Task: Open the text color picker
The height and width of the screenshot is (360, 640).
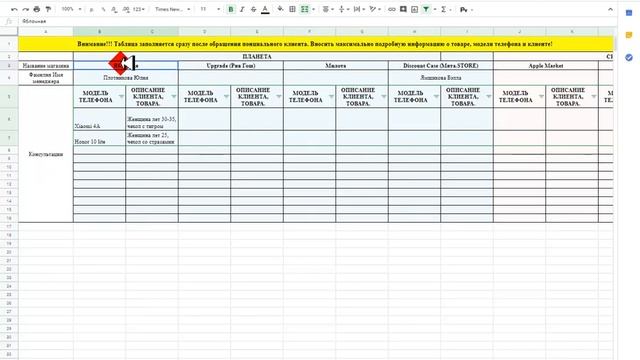Action: coord(265,9)
